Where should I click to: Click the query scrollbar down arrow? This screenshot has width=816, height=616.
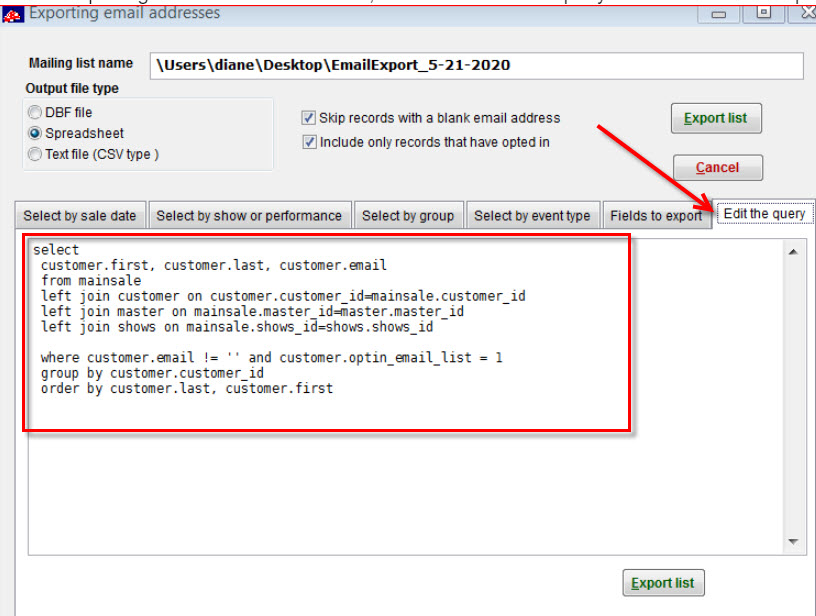point(793,542)
